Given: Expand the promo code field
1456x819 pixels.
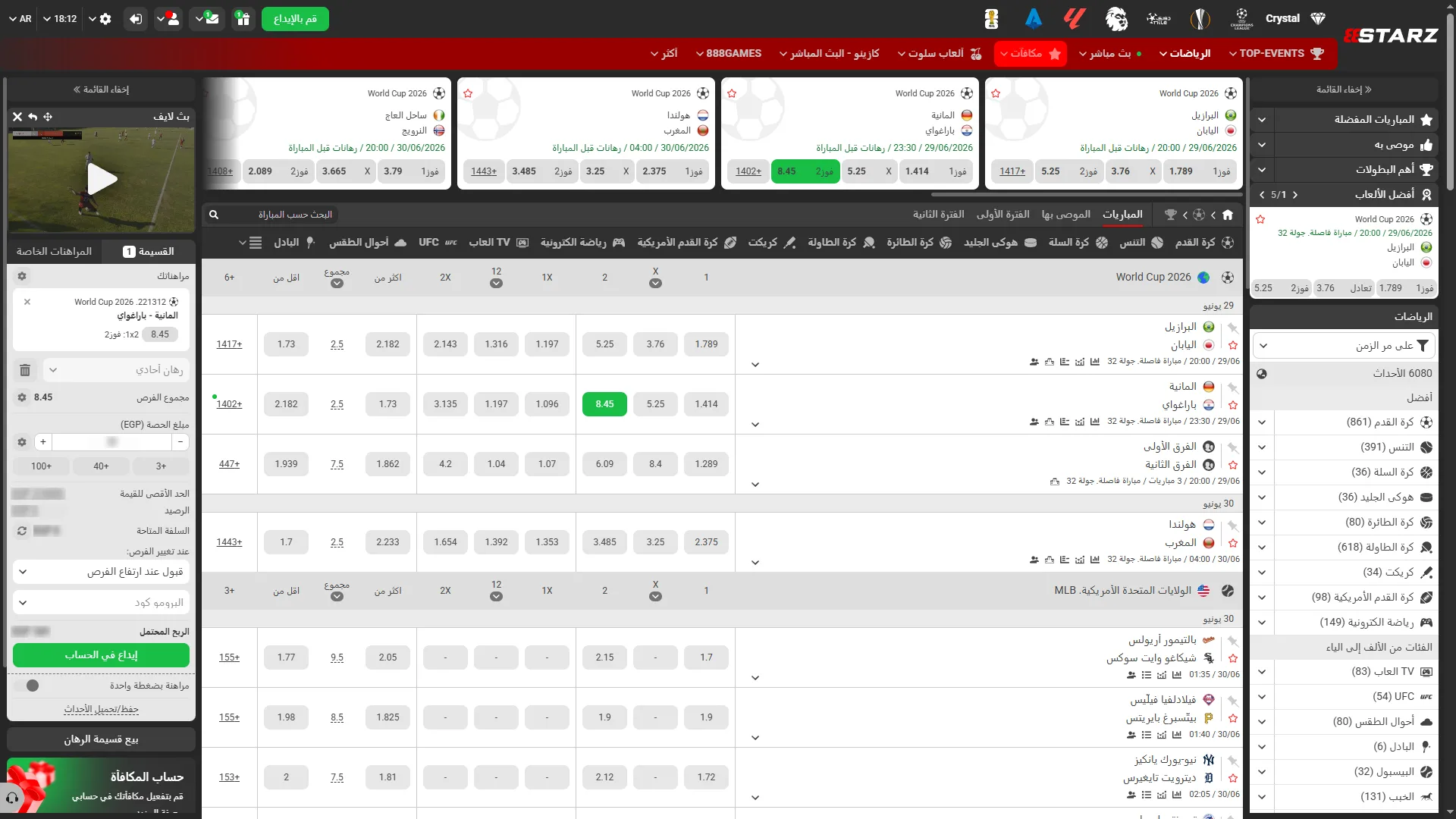Looking at the screenshot, I should pyautogui.click(x=102, y=602).
